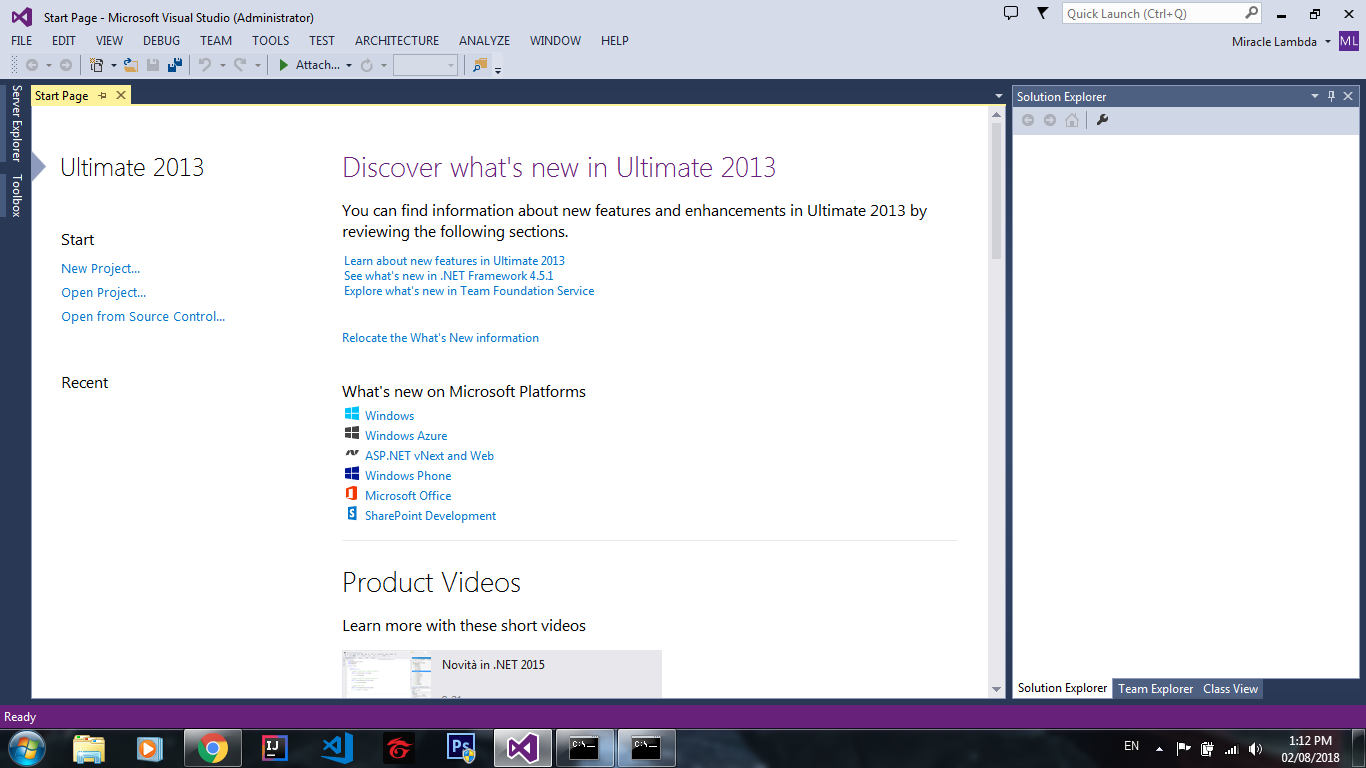Switch to the Team Explorer tab
The width and height of the screenshot is (1366, 768).
tap(1156, 688)
